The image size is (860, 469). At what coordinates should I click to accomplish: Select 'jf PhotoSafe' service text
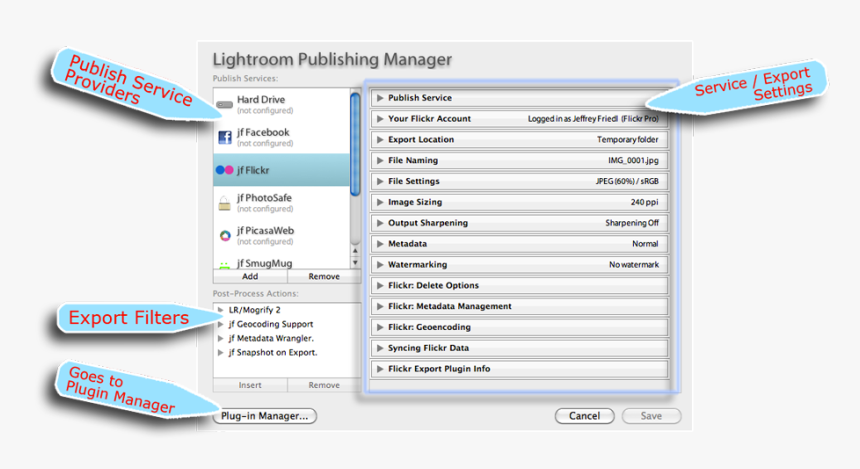pyautogui.click(x=264, y=197)
